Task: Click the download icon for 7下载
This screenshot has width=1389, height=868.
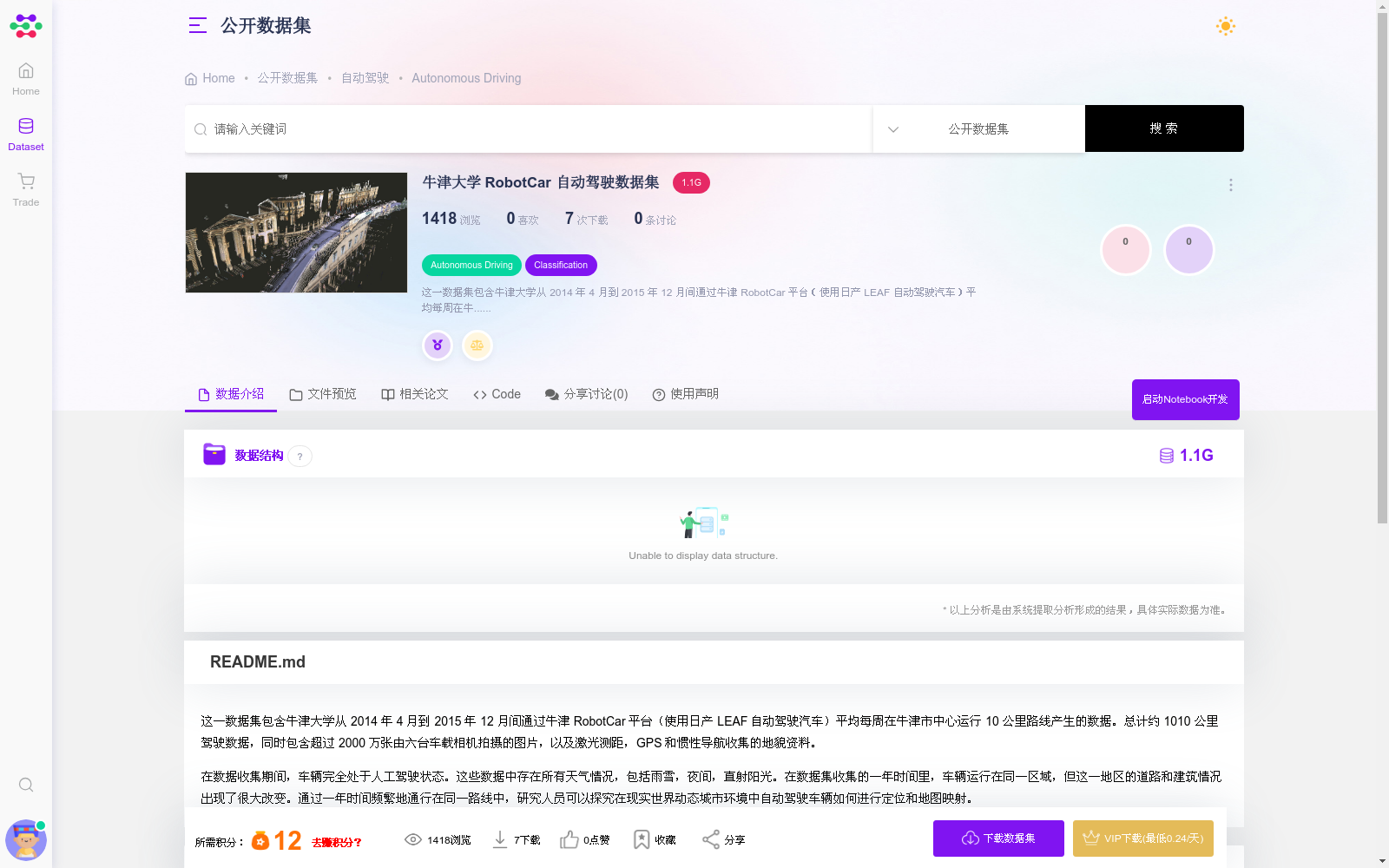Action: pyautogui.click(x=500, y=839)
